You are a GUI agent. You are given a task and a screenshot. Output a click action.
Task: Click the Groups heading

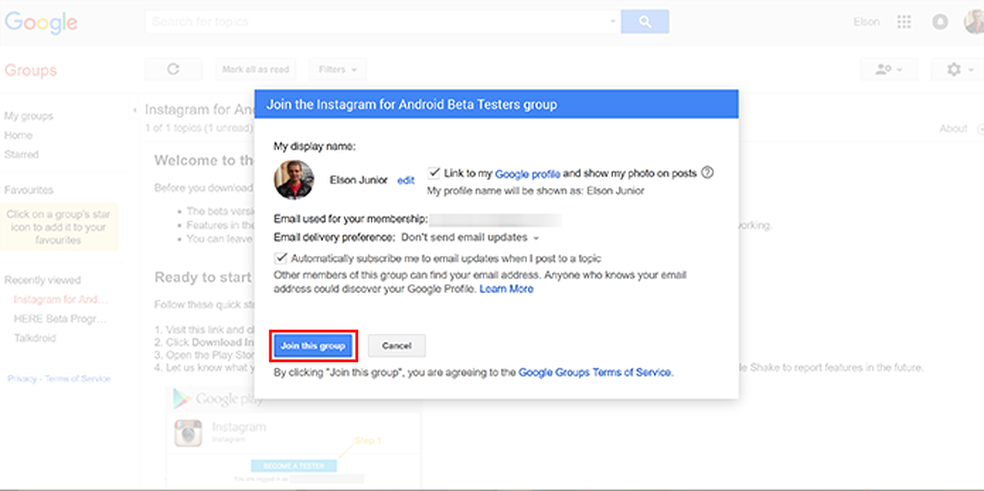30,70
